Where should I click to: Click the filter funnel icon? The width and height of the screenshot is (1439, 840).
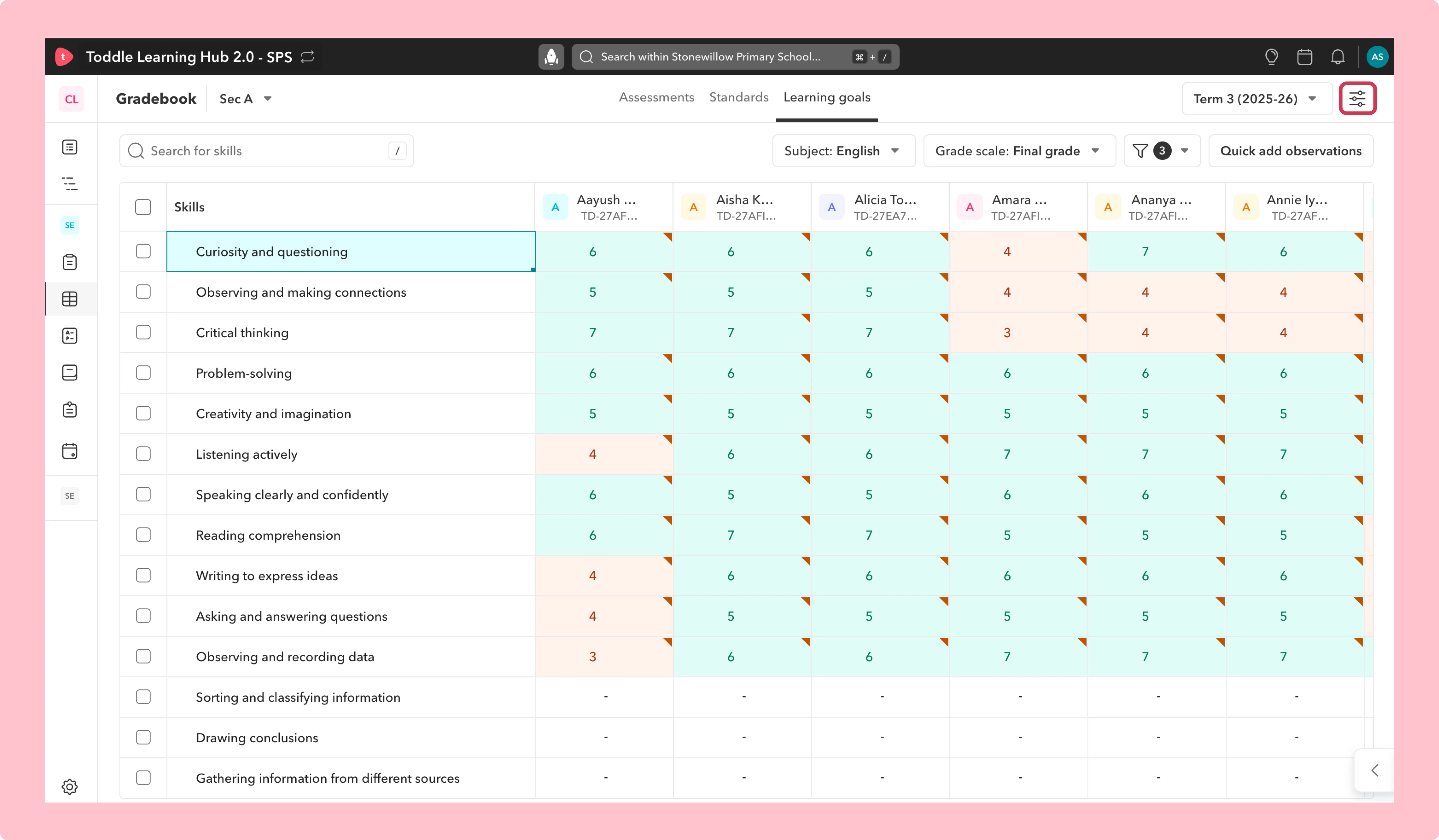pos(1140,151)
